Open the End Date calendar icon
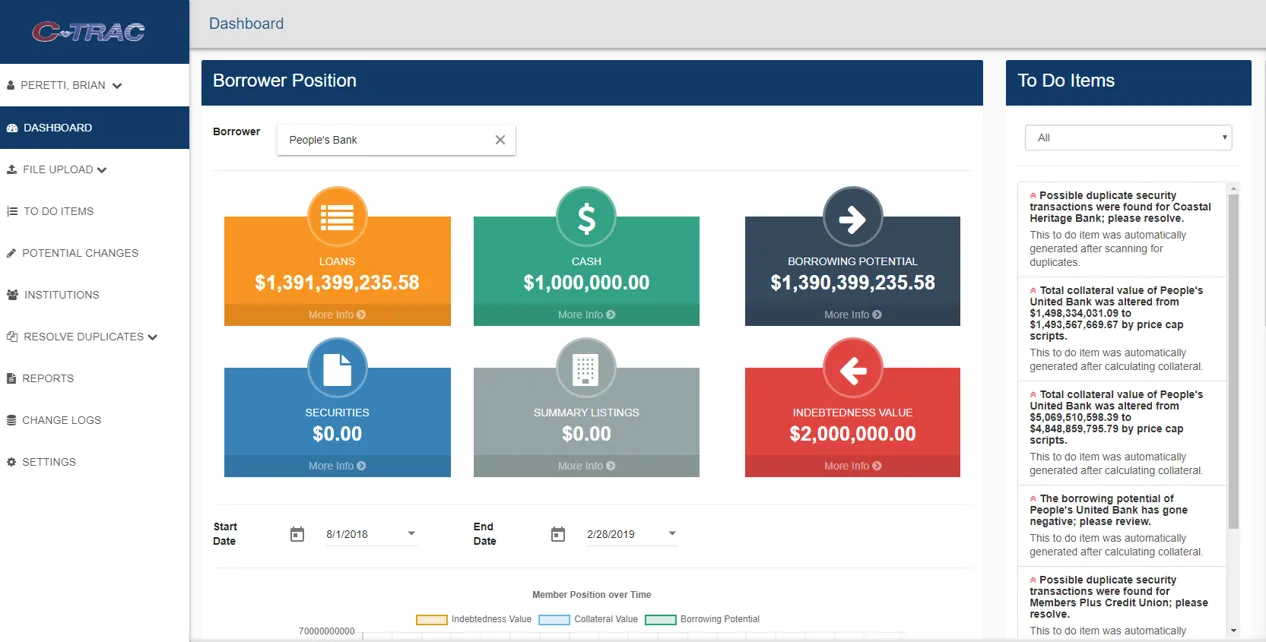 (x=558, y=534)
